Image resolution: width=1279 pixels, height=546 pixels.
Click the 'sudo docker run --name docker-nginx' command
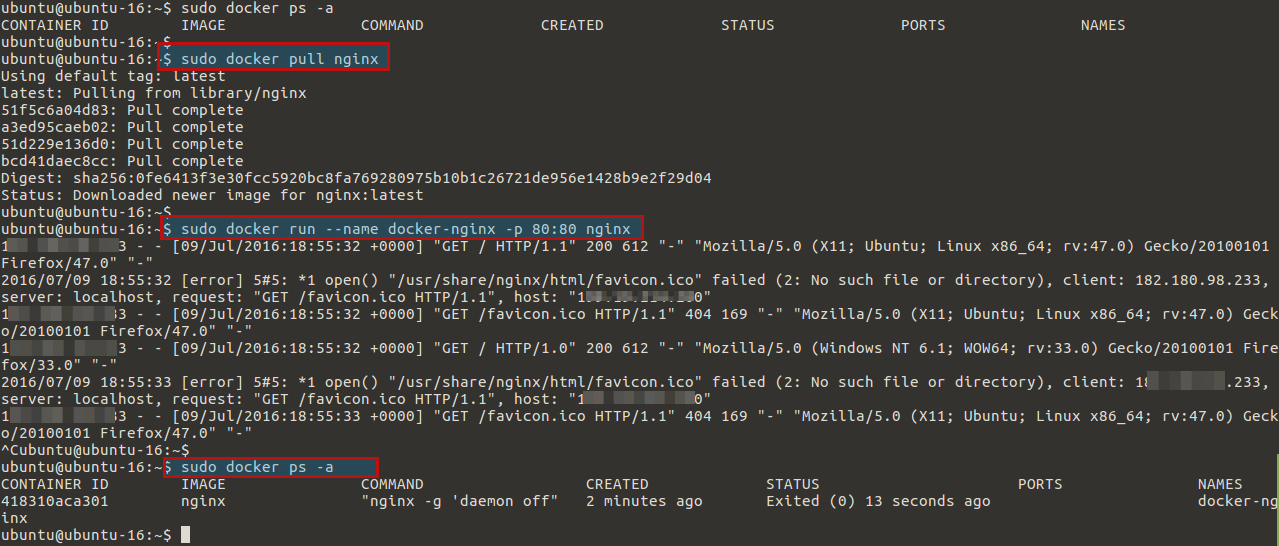[406, 229]
